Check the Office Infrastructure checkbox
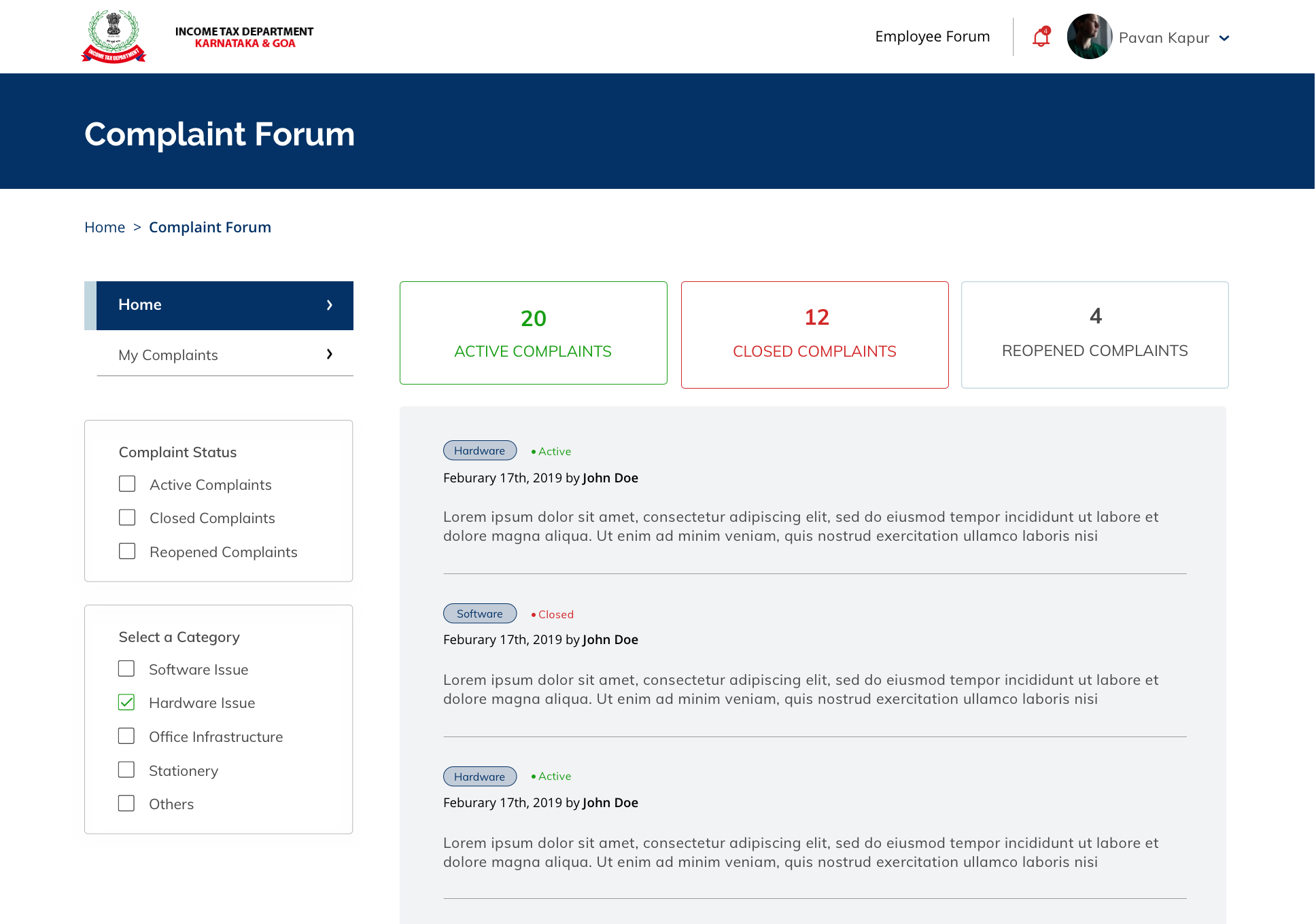This screenshot has width=1316, height=924. coord(126,736)
